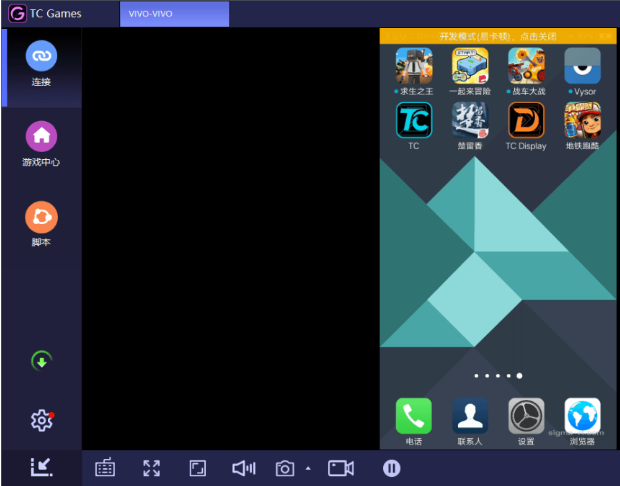The width and height of the screenshot is (620, 486).
Task: Open settings gear in left sidebar
Action: [x=41, y=421]
